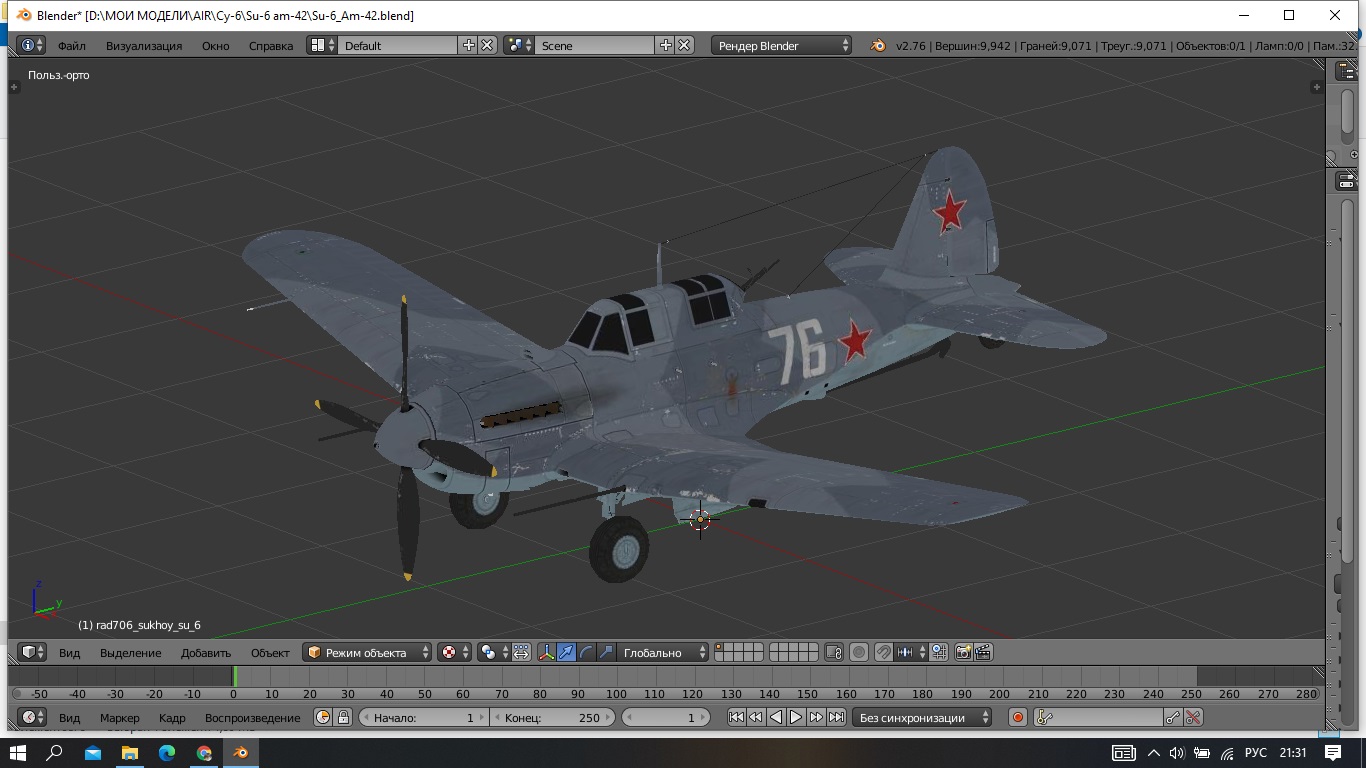
Task: Click the delete keyframe crossed-key icon
Action: (1193, 717)
